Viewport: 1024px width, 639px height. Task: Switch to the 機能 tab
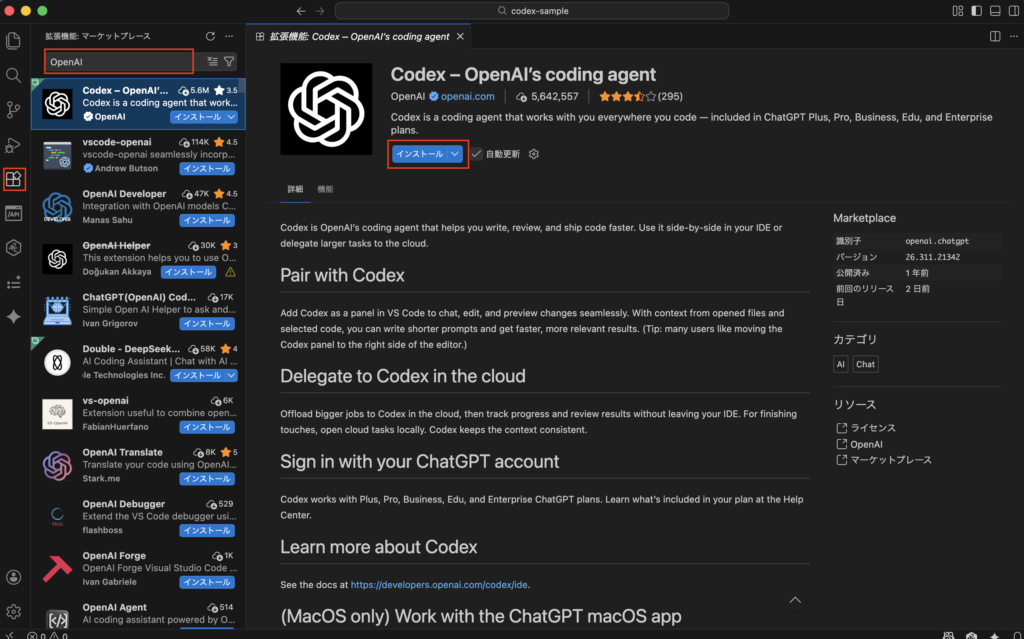[x=326, y=189]
